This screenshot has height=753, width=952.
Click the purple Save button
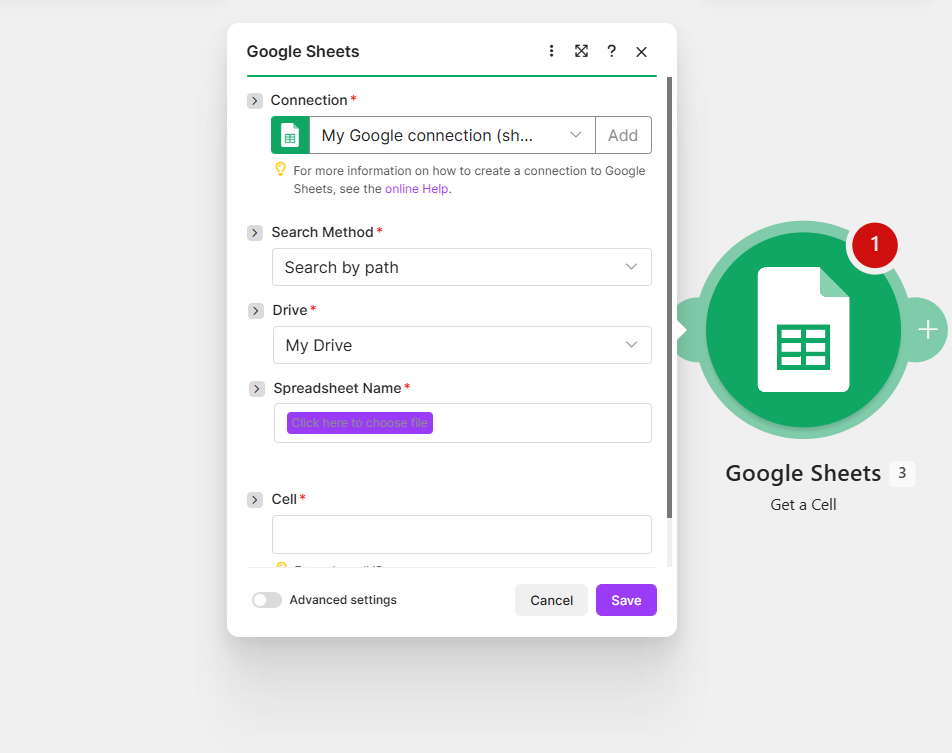pyautogui.click(x=626, y=600)
